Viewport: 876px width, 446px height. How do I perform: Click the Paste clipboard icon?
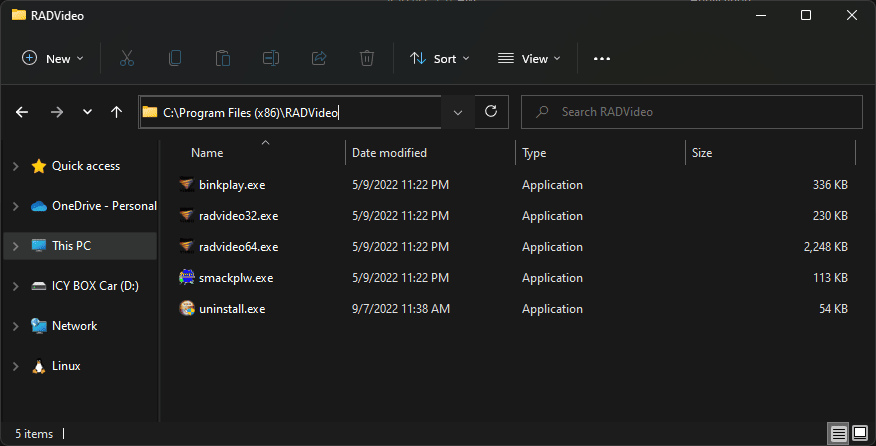click(223, 58)
